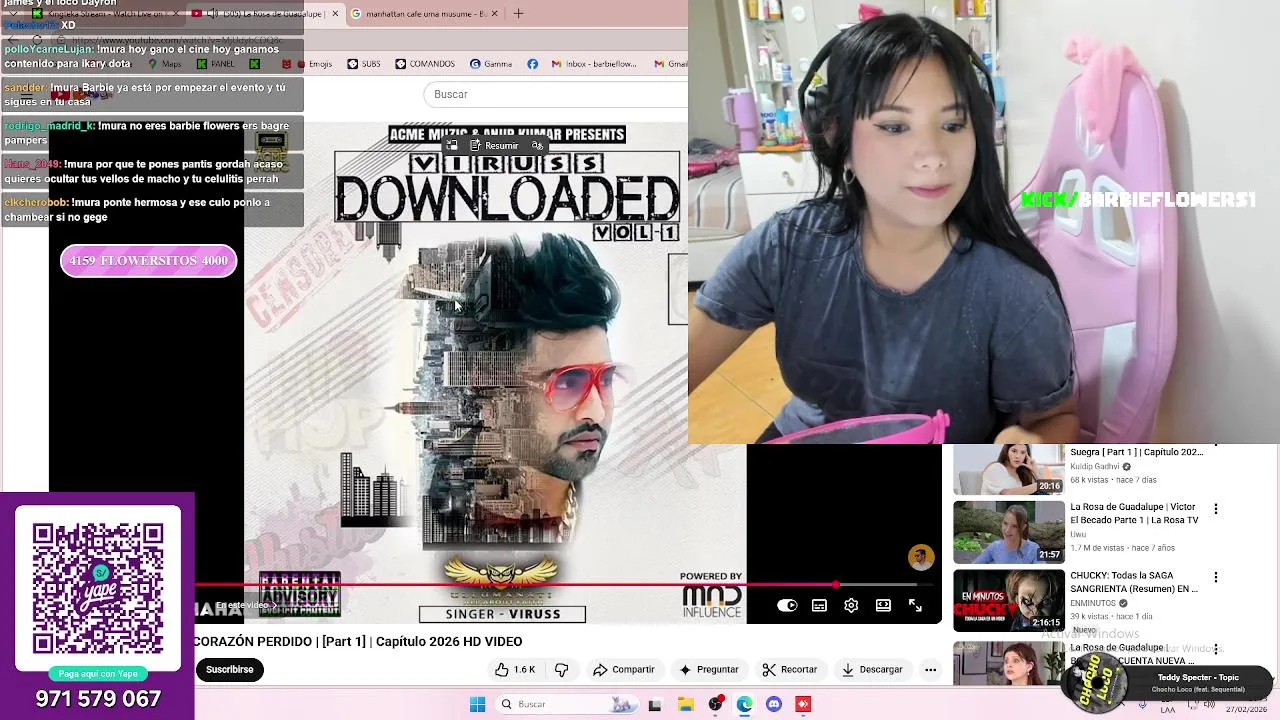Click the video progress bar scrubber
Image resolution: width=1280 pixels, height=720 pixels.
point(836,585)
